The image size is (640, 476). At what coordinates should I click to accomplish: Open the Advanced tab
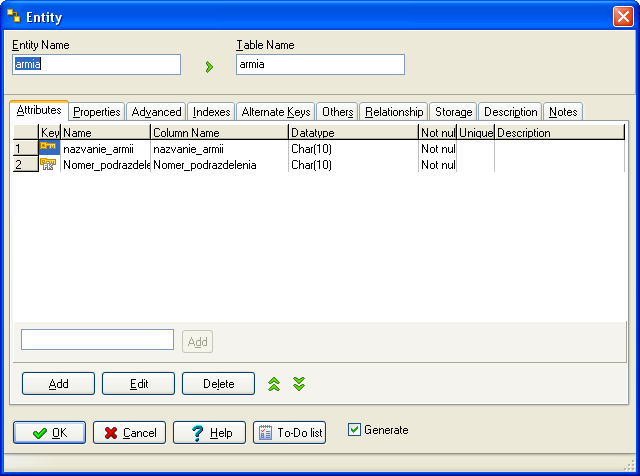point(156,112)
